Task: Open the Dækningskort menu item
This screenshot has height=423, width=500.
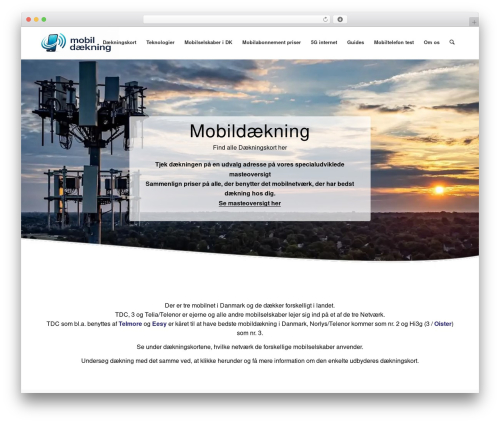Action: click(x=119, y=42)
